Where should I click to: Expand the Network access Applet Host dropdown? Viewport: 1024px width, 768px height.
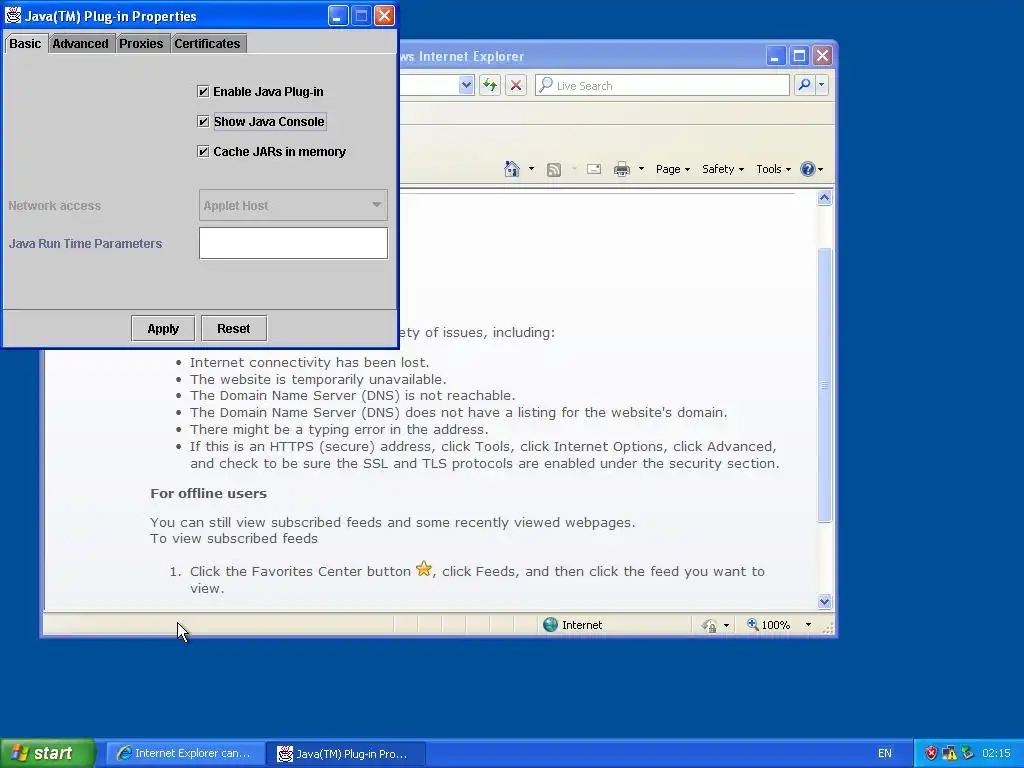coord(293,205)
